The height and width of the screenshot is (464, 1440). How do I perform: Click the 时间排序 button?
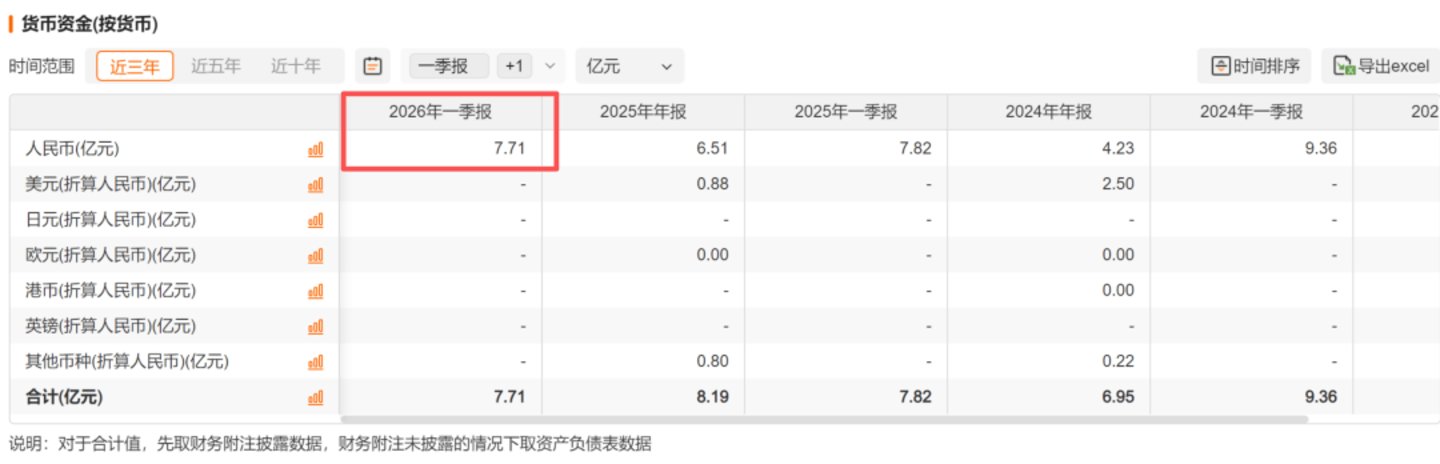point(1254,66)
